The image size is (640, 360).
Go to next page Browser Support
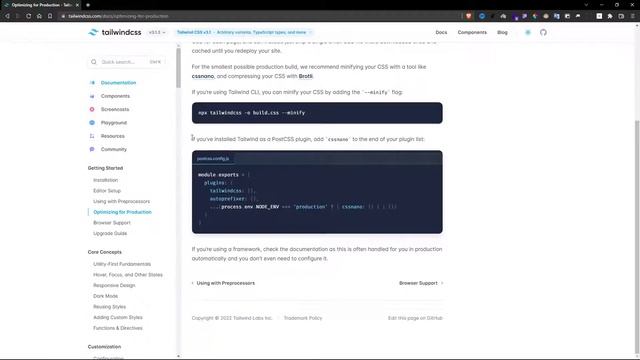click(x=421, y=283)
